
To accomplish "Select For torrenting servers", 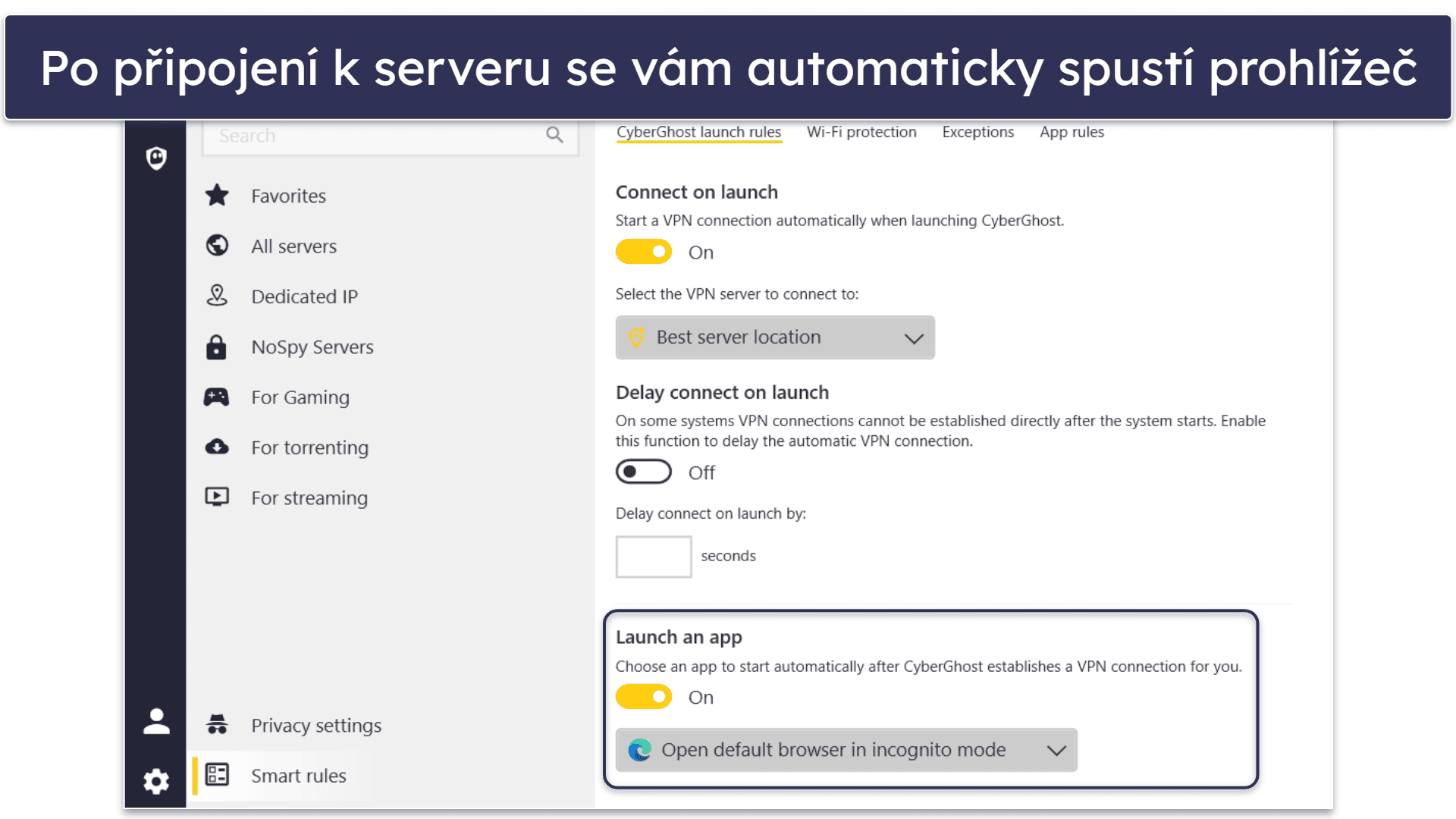I will (x=309, y=447).
